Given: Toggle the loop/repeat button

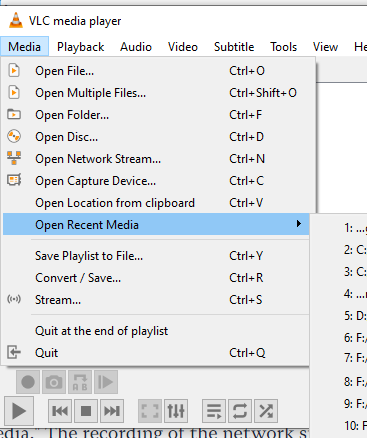Looking at the screenshot, I should pos(240,411).
